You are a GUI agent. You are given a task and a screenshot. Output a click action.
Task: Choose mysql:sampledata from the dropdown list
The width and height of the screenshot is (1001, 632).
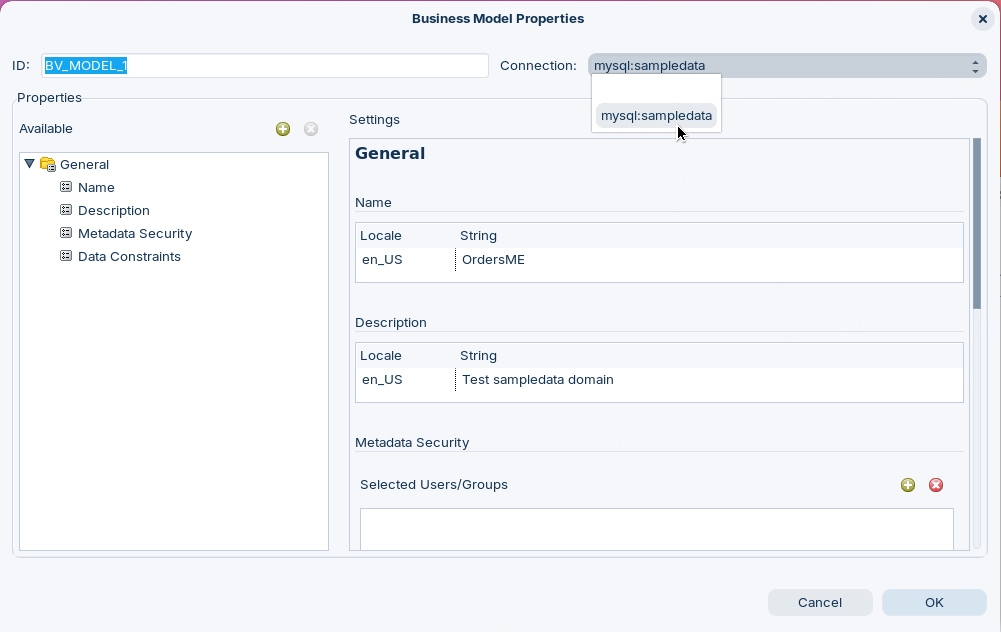click(x=656, y=116)
